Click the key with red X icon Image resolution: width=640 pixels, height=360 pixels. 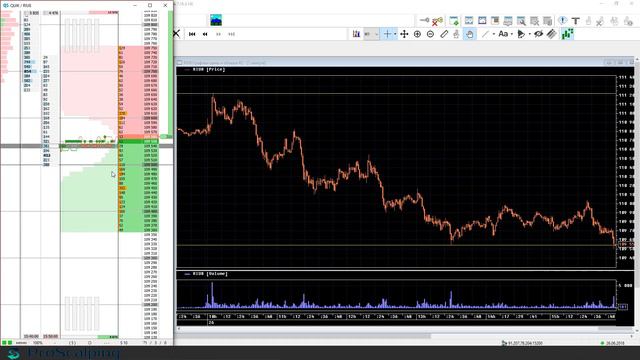(438, 21)
